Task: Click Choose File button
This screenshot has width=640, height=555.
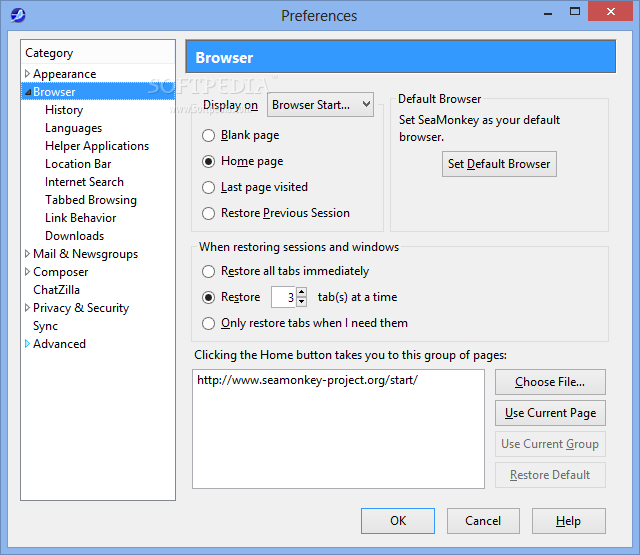Action: point(550,382)
